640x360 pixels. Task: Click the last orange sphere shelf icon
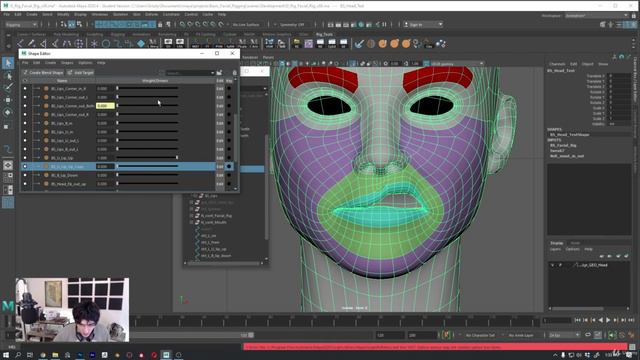406,43
